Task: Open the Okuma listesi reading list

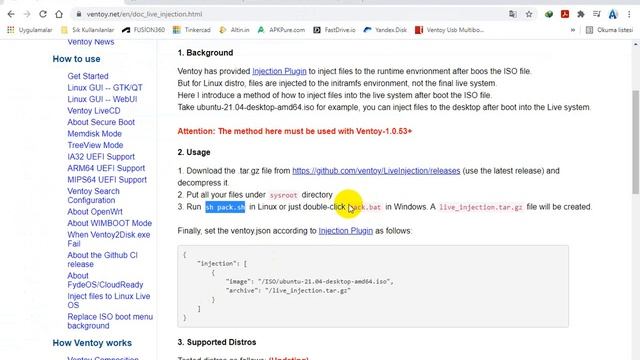Action: 609,30
